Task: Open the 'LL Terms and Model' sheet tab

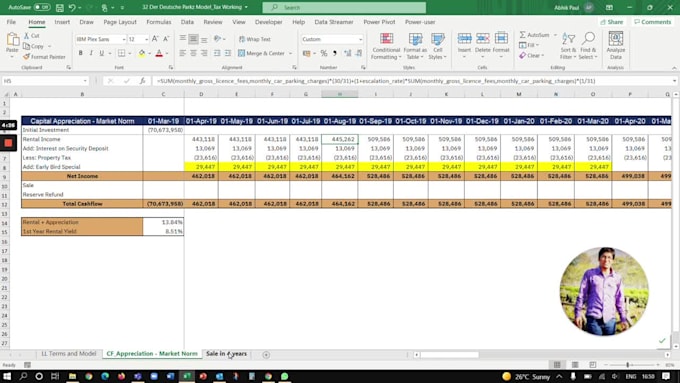Action: pyautogui.click(x=69, y=354)
